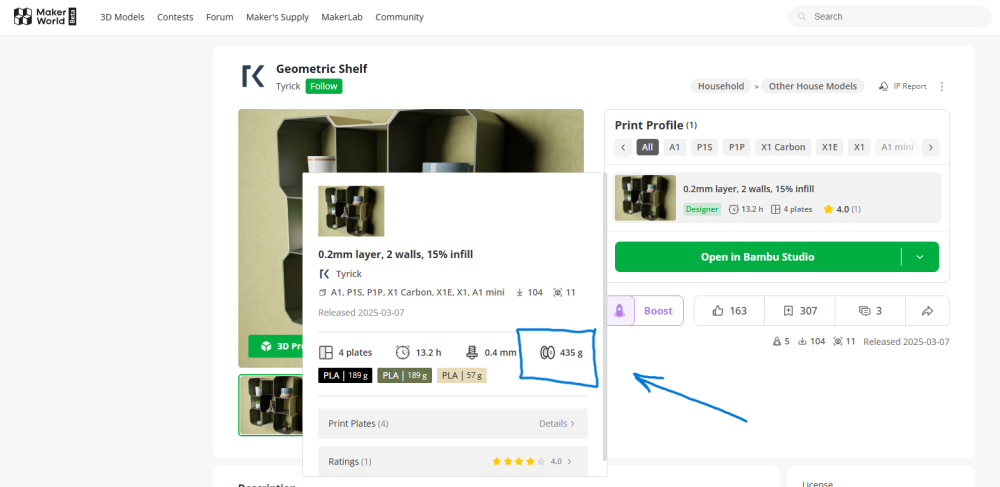Screen dimensions: 1000x487
Task: Click the beige PLA 57 g swatch
Action: [x=462, y=375]
